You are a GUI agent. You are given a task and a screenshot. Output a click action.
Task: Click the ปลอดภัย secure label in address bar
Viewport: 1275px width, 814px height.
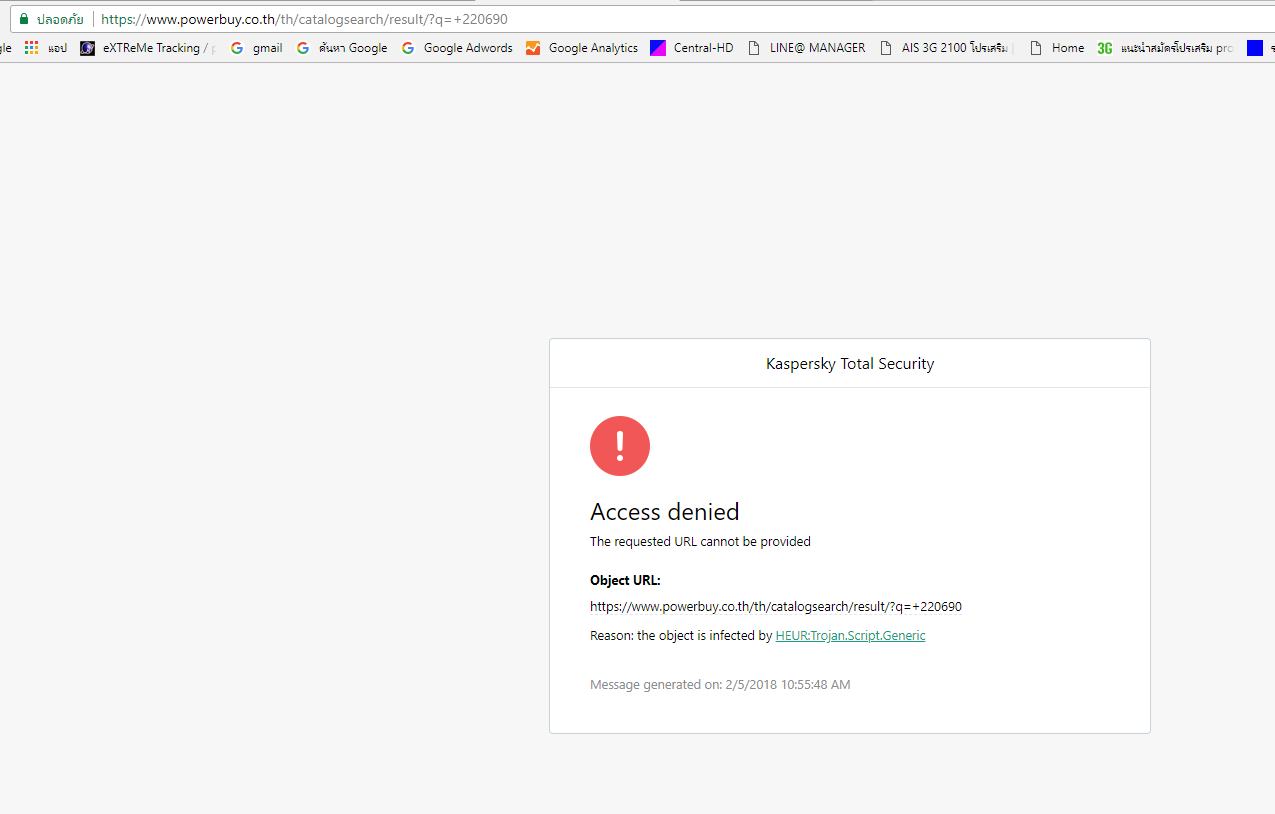click(60, 19)
